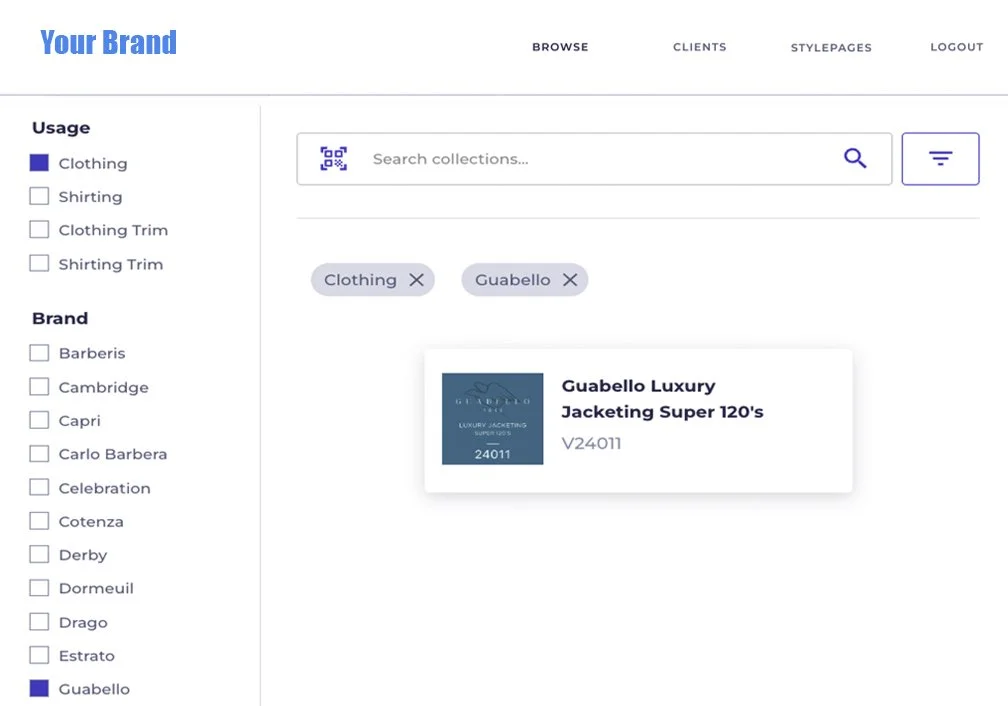The image size is (1008, 706).
Task: Click the Guabello Luxury Jacketing title
Action: 662,399
